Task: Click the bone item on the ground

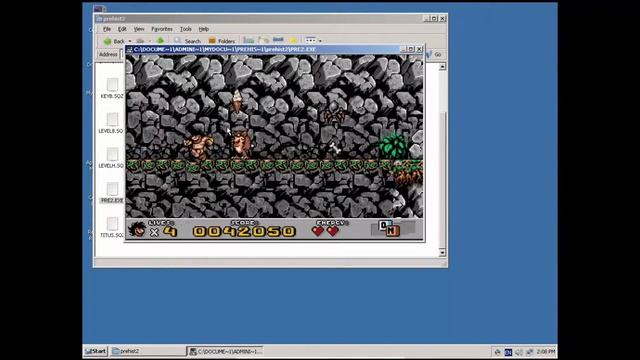Action: 335,148
